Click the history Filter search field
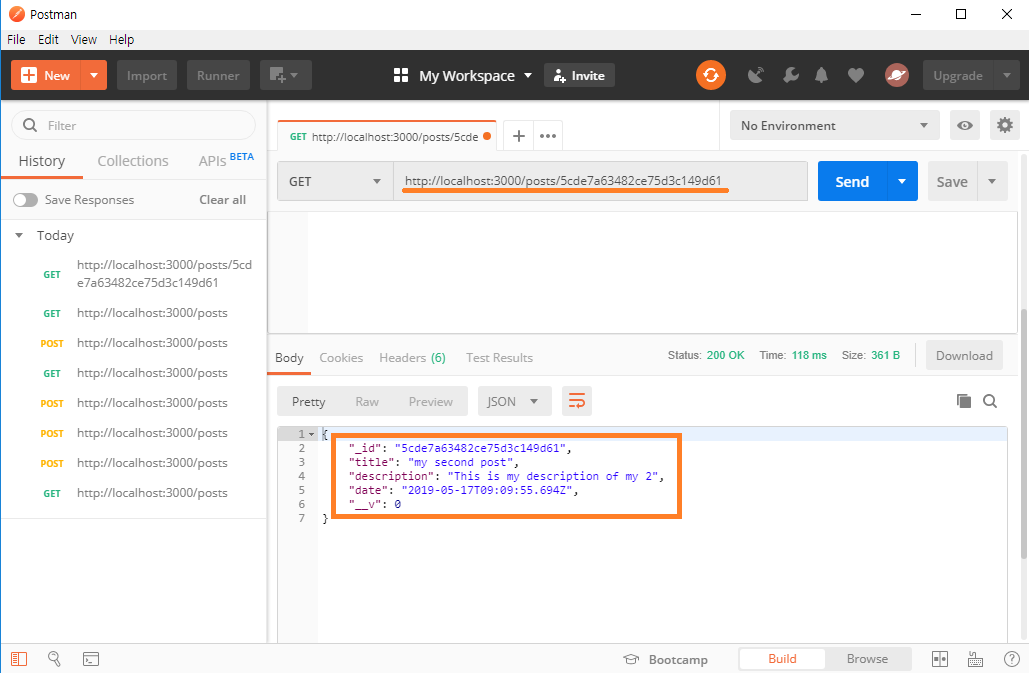Image resolution: width=1029 pixels, height=673 pixels. [134, 125]
